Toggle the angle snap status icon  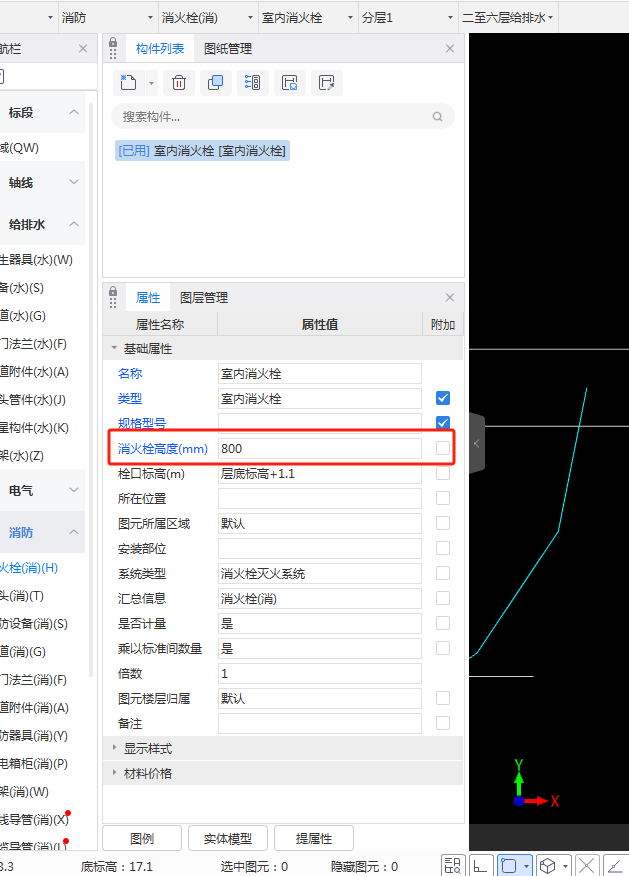(x=616, y=866)
